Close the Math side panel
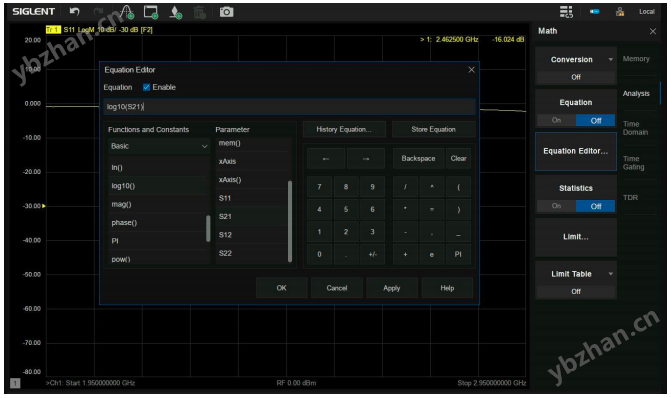The height and width of the screenshot is (398, 671). [653, 31]
